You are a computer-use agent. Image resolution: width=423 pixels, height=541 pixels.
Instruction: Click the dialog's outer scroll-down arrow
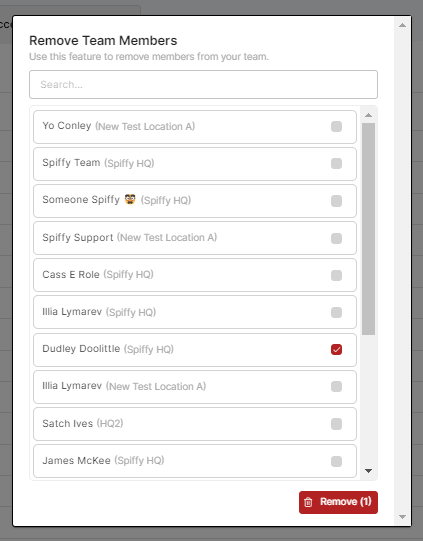[x=402, y=517]
